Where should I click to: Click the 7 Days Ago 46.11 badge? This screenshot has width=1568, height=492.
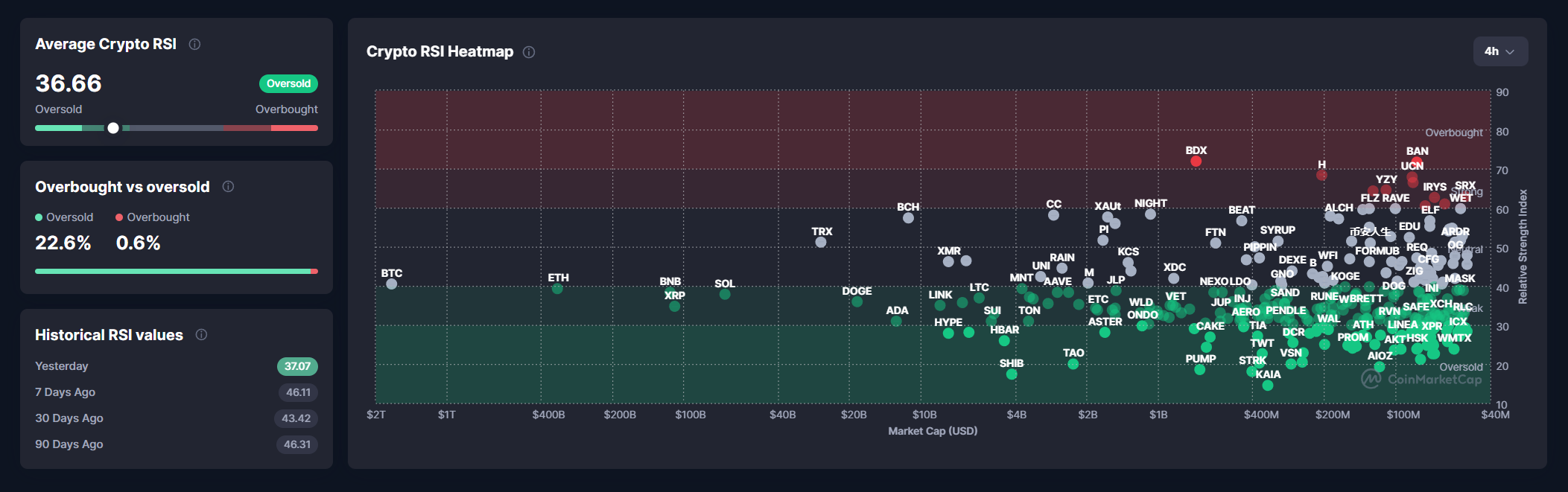click(298, 392)
